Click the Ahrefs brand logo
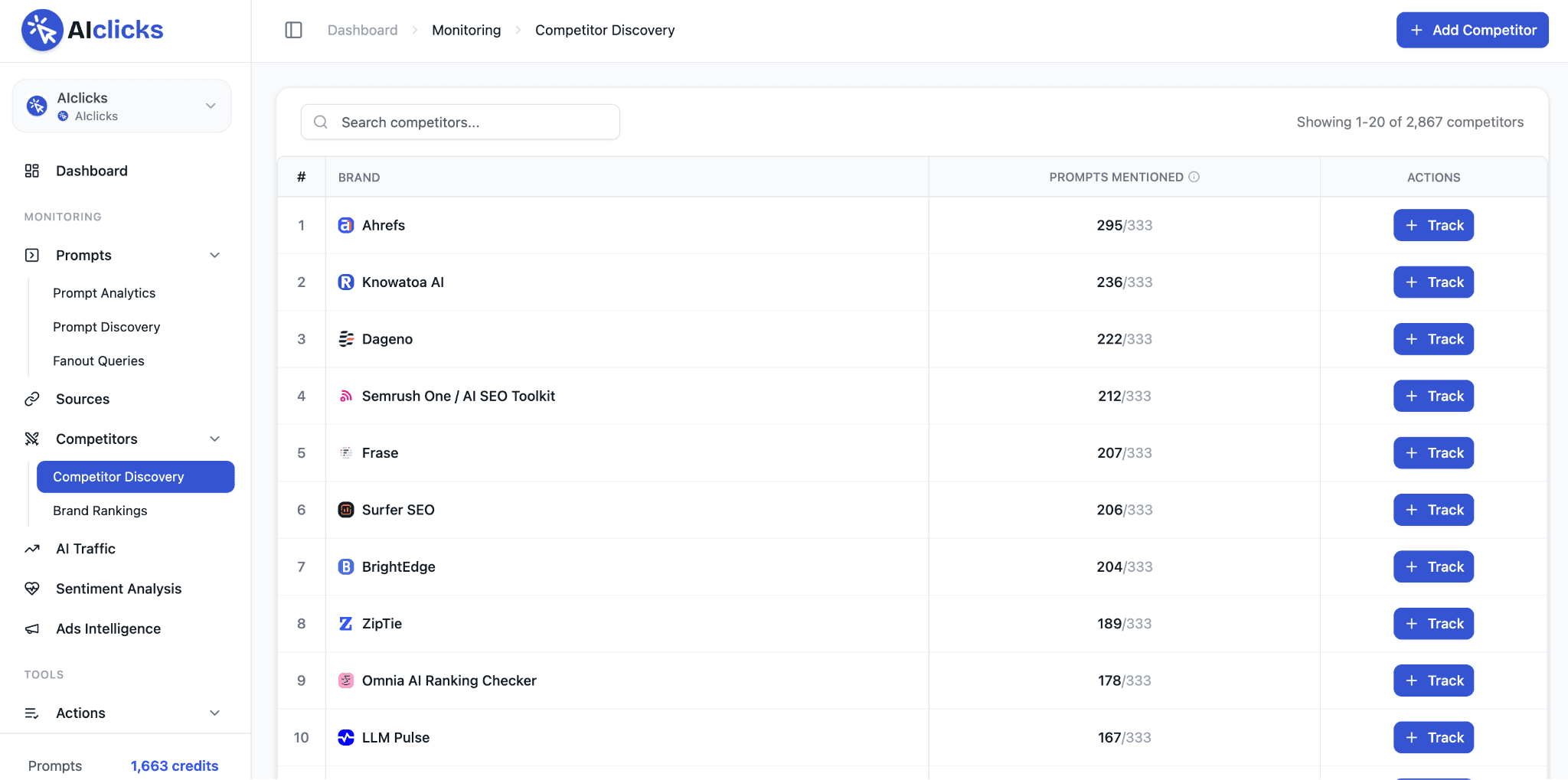1568x780 pixels. coord(346,225)
